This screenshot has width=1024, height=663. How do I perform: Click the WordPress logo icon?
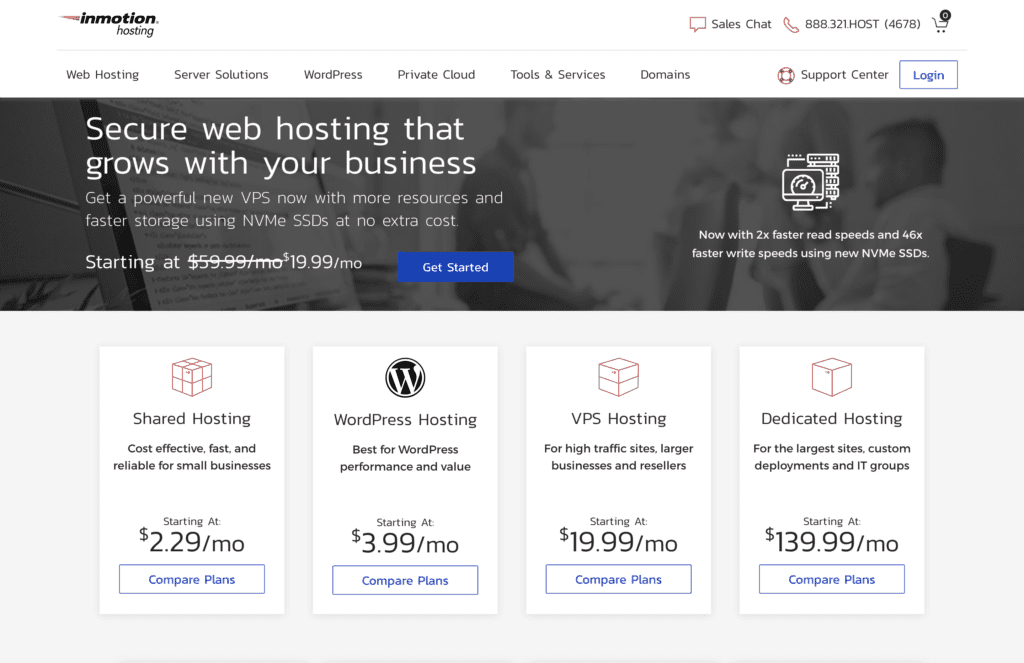(405, 378)
